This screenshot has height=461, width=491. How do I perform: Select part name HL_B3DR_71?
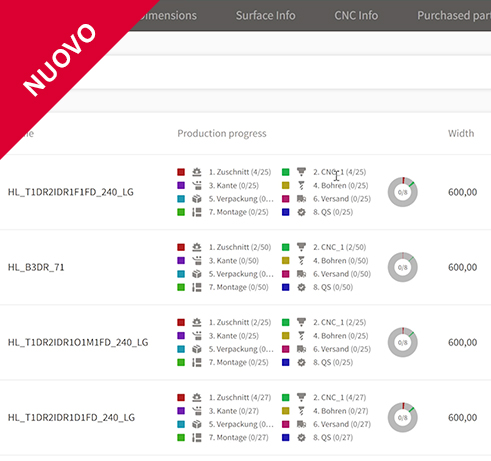coord(36,267)
